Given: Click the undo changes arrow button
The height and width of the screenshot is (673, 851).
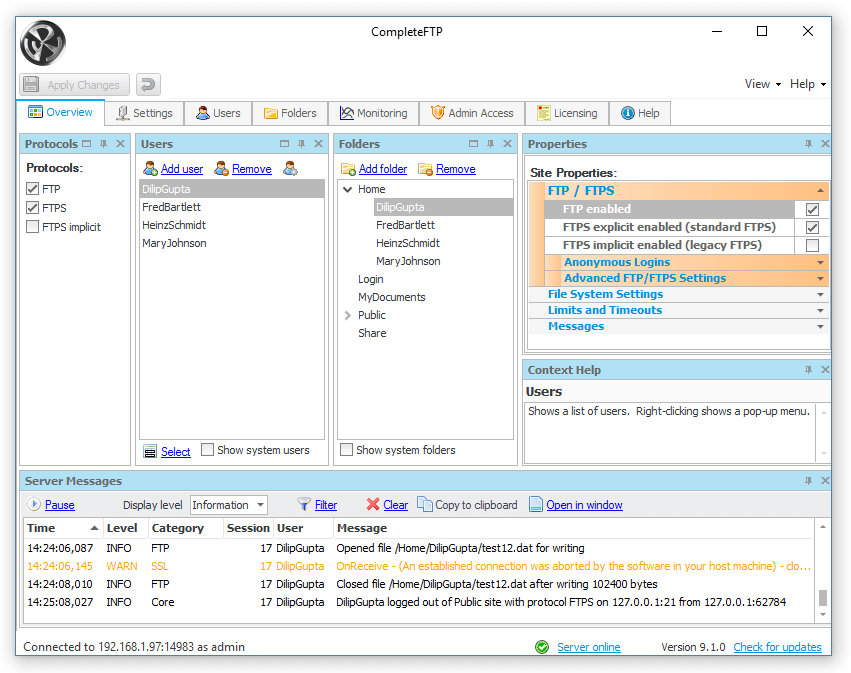Looking at the screenshot, I should 148,85.
